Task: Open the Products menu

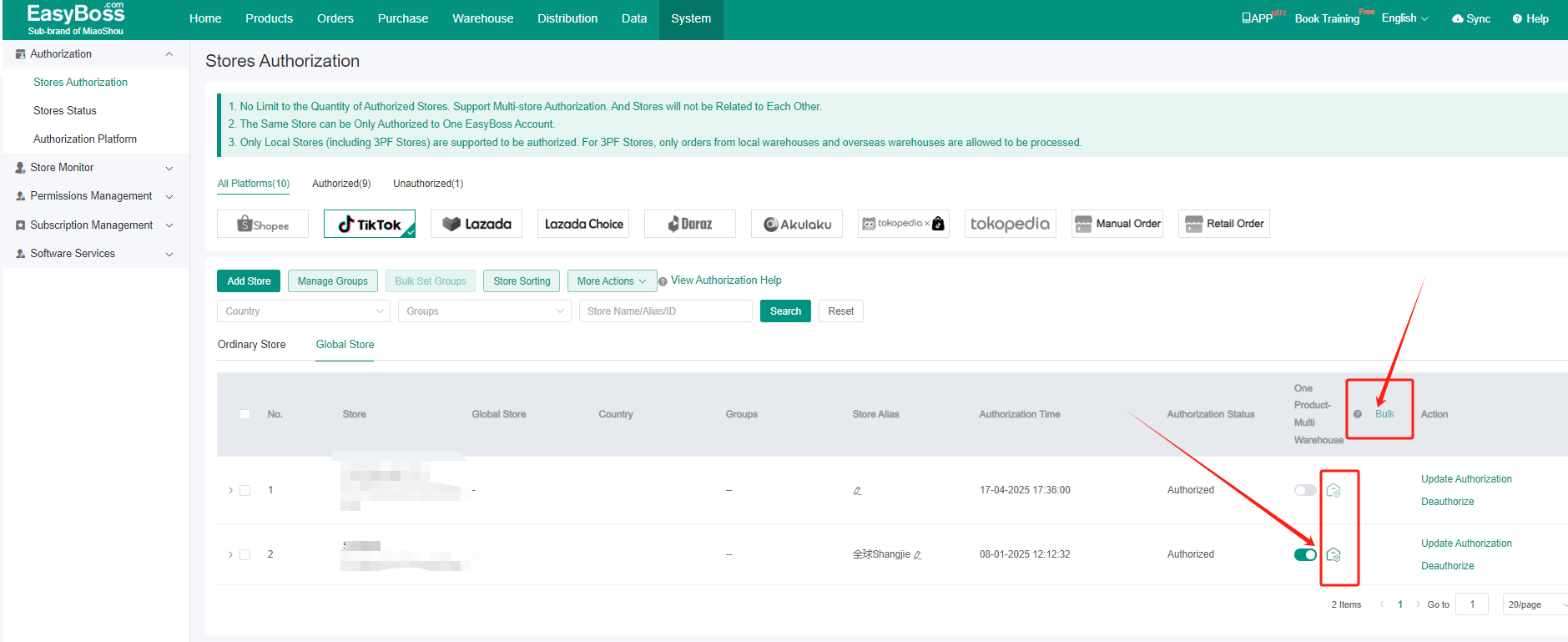Action: click(x=269, y=18)
